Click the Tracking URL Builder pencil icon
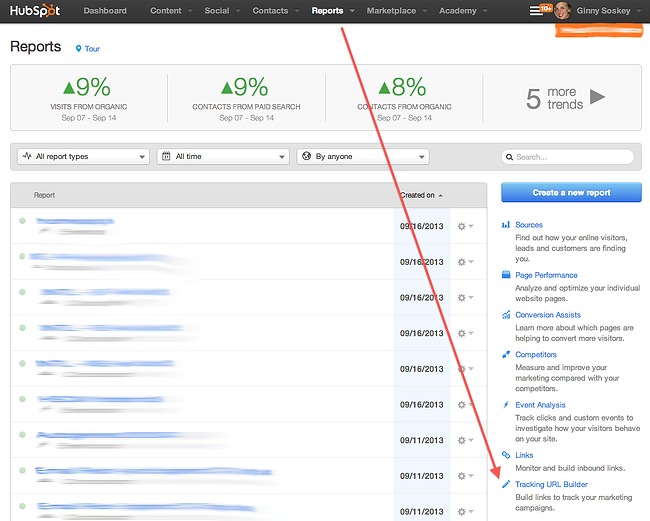Image resolution: width=650 pixels, height=521 pixels. coord(506,485)
